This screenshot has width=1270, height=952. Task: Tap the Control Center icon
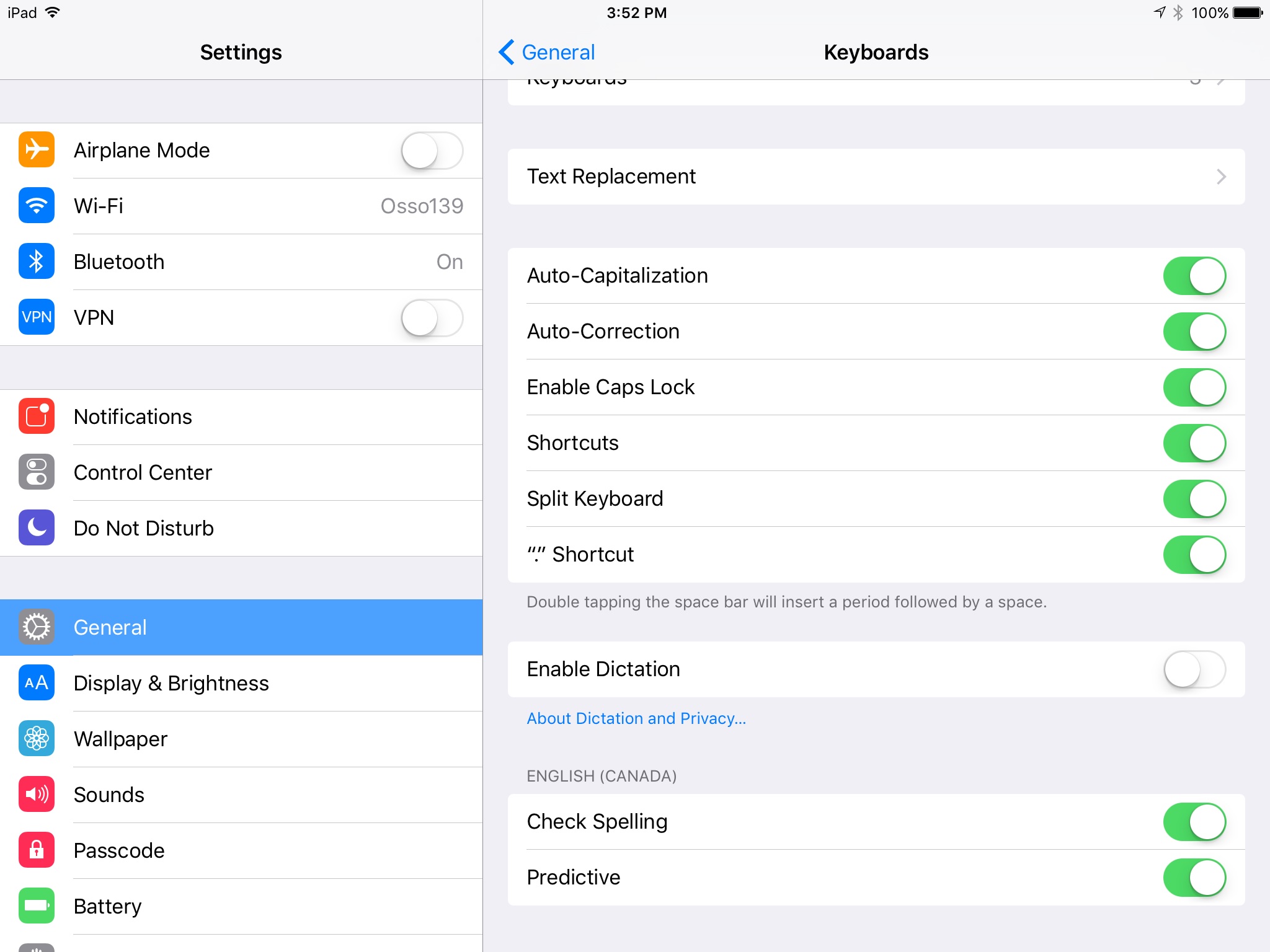tap(37, 472)
